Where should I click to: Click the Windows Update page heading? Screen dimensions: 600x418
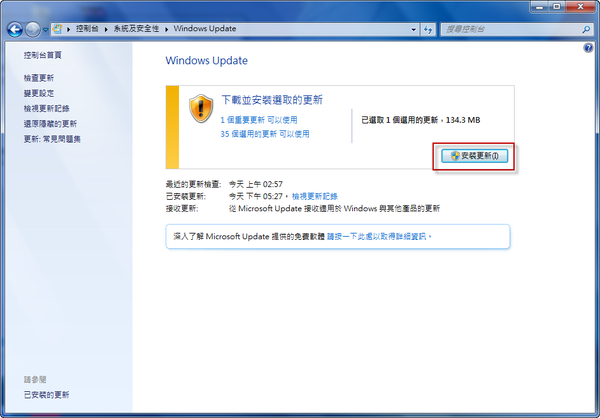[x=207, y=60]
